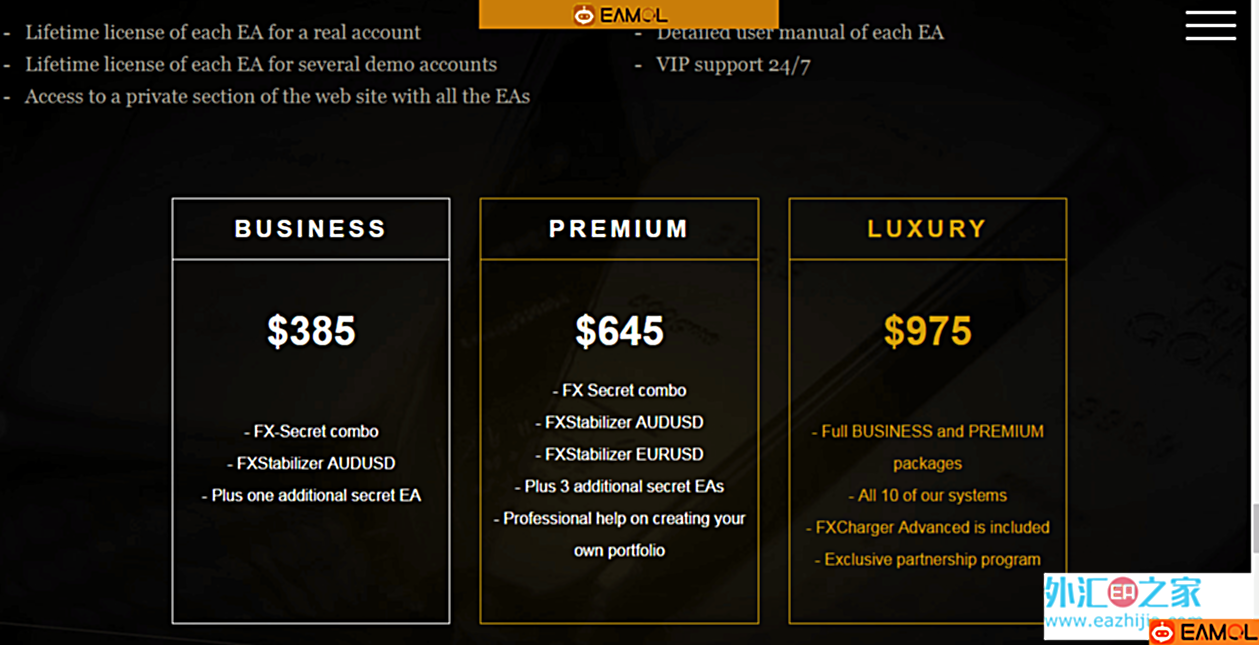Click the red EA badge on the blue banner
1259x645 pixels.
[1122, 592]
